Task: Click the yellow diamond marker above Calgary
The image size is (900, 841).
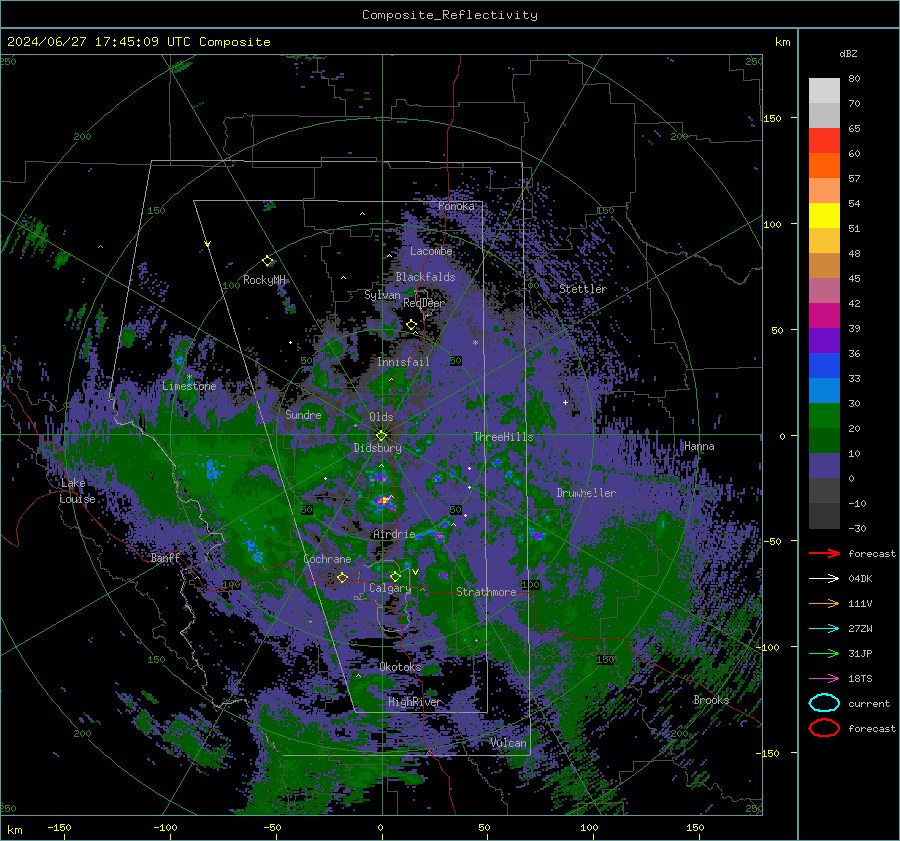Action: point(395,576)
